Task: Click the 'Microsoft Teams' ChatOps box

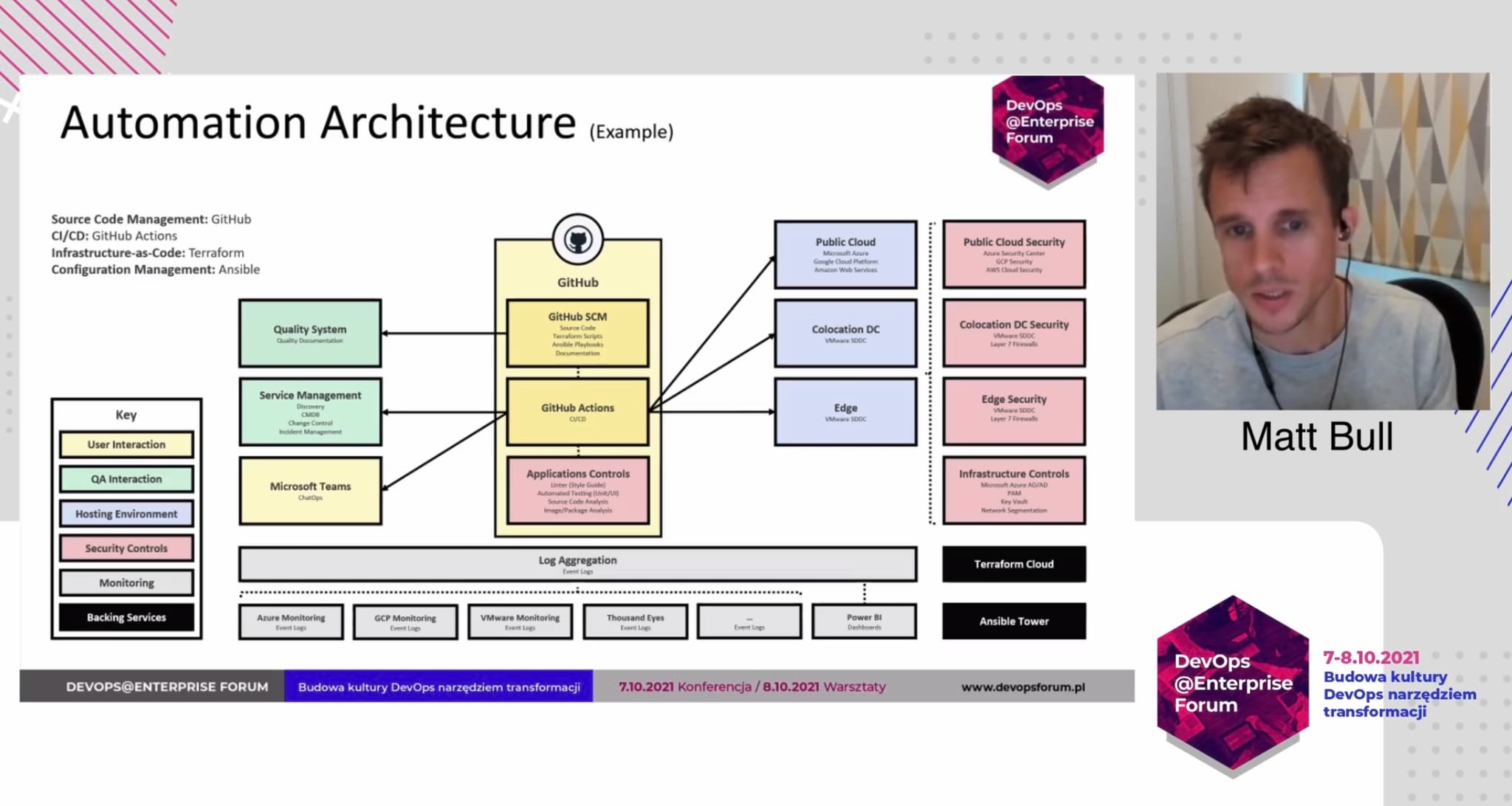Action: [x=310, y=491]
